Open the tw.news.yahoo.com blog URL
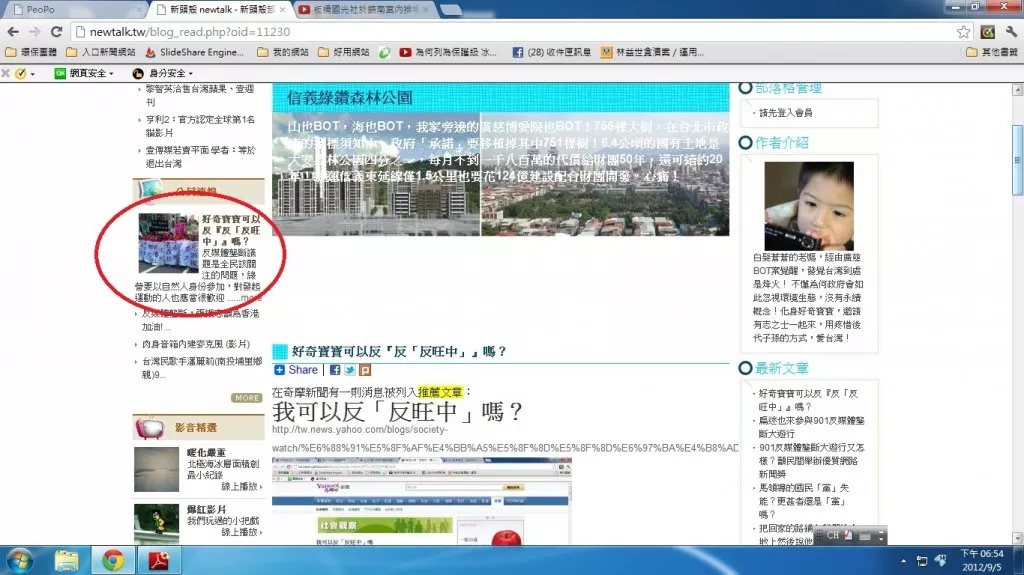Viewport: 1024px width, 575px height. click(506, 438)
